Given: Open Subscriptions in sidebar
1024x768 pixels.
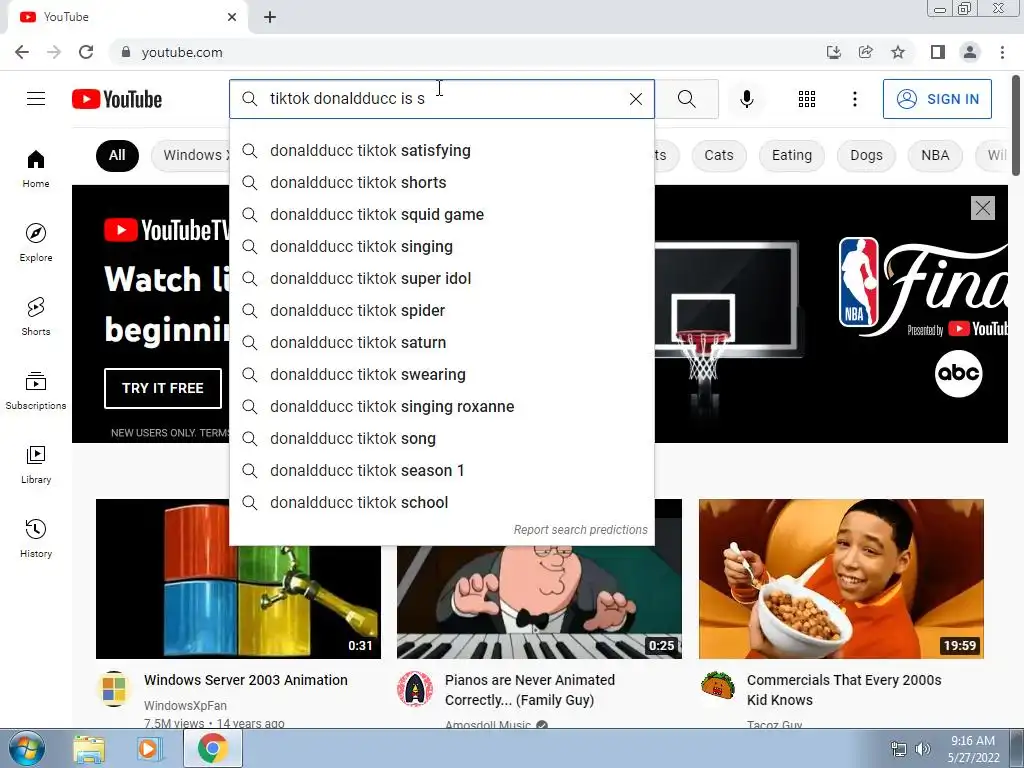Looking at the screenshot, I should pyautogui.click(x=36, y=390).
